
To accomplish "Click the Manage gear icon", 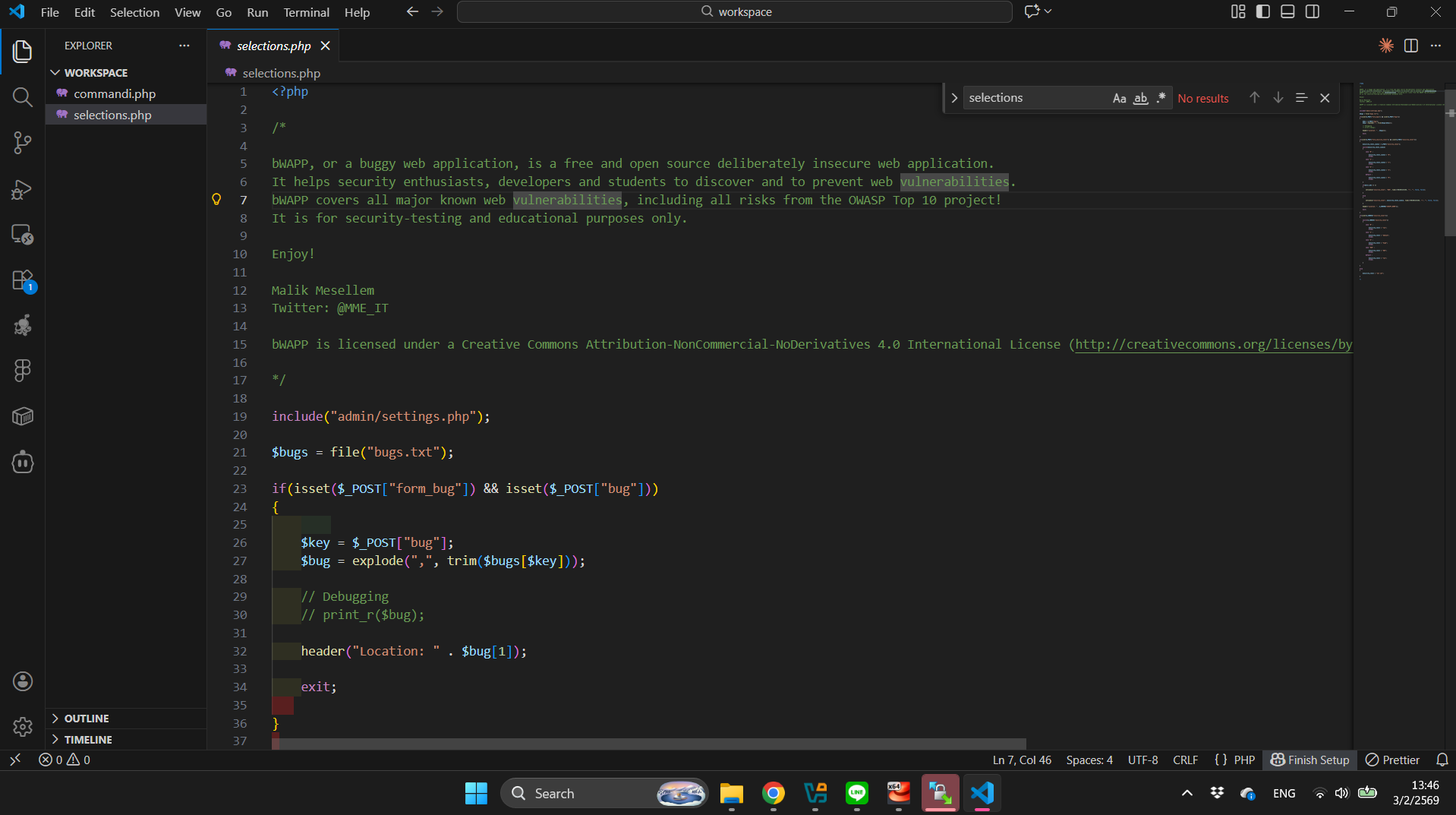I will tap(22, 727).
